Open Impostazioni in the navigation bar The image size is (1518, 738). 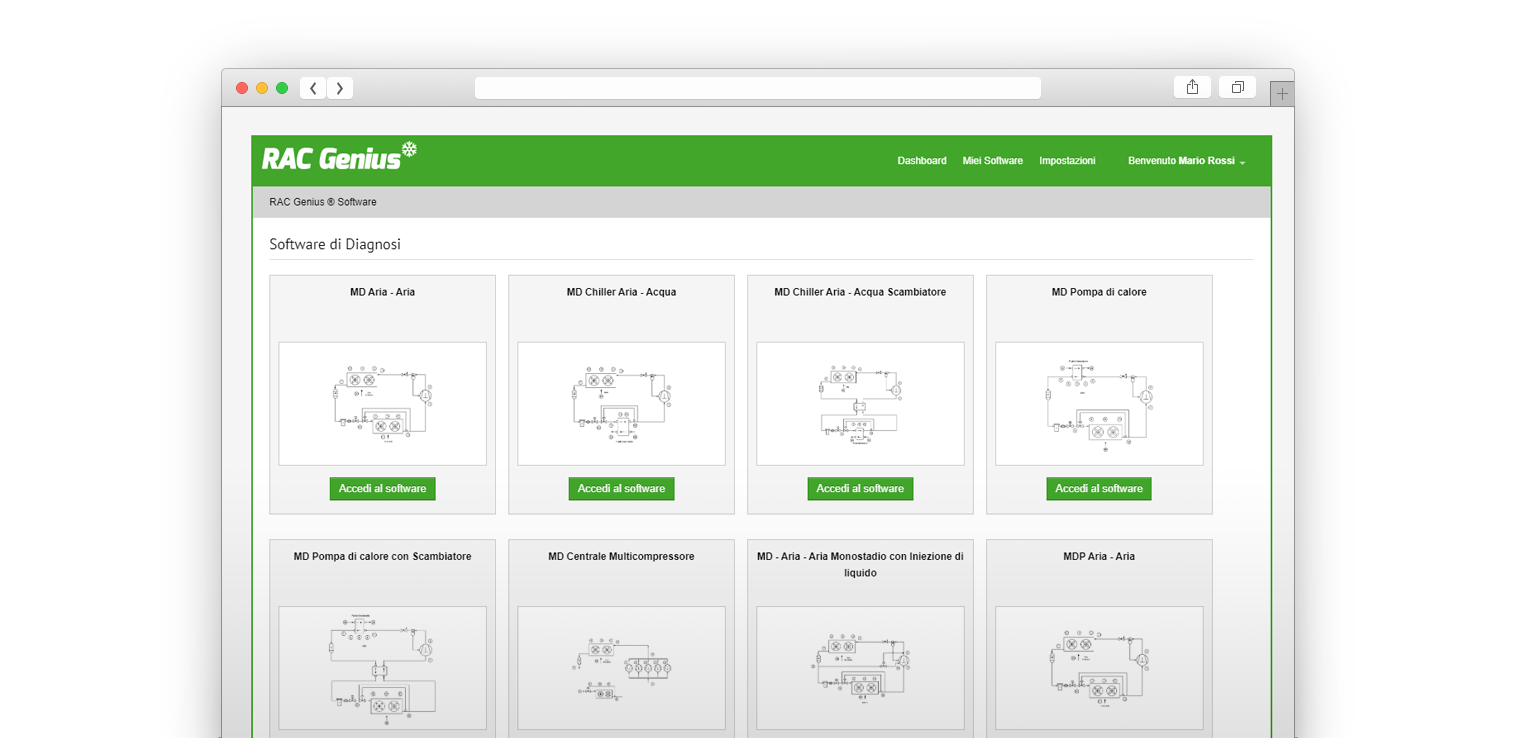(1067, 161)
